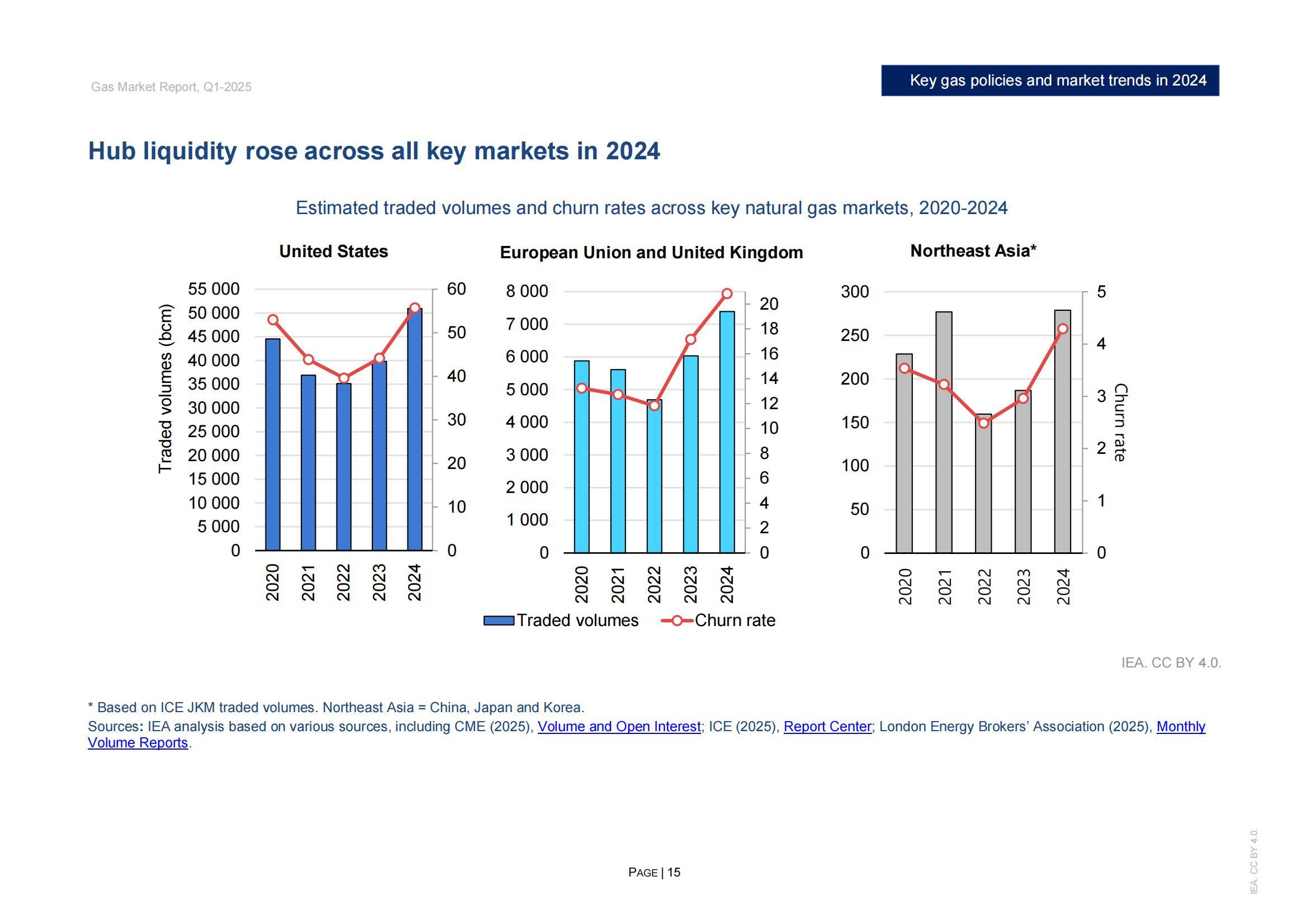Click the 'Northeast Asia*' chart title

(x=973, y=250)
